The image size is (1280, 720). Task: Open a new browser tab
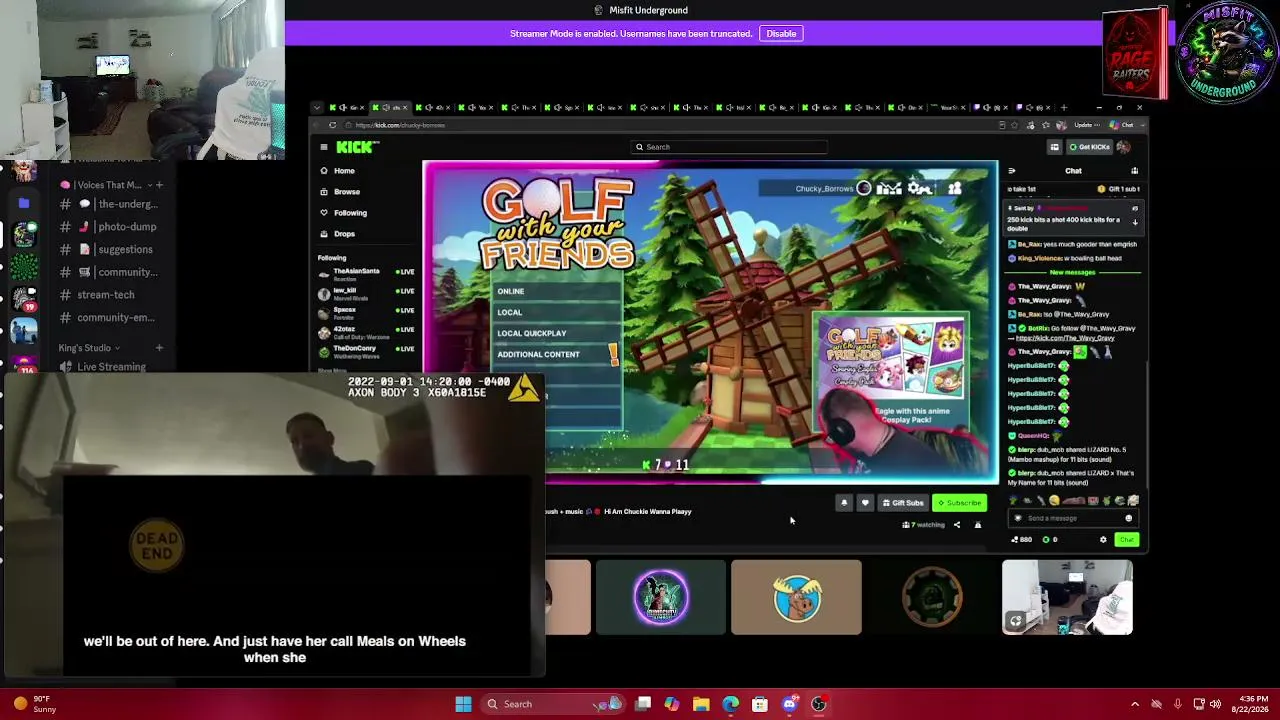(x=1064, y=107)
